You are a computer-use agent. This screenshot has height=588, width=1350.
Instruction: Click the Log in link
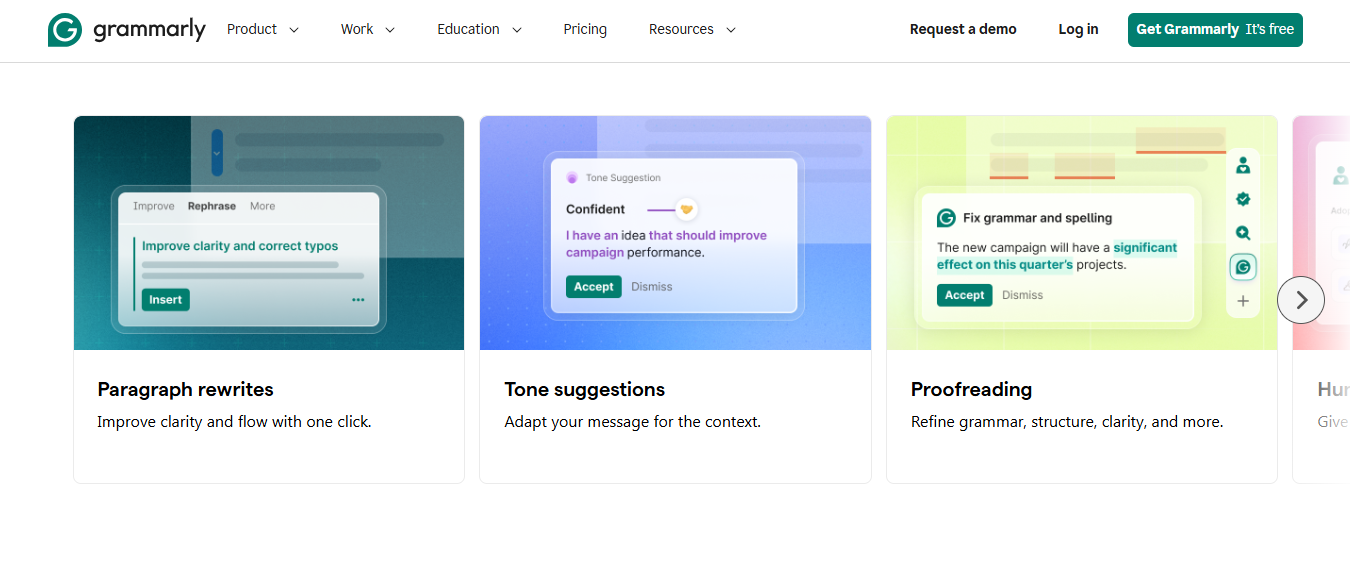[x=1078, y=29]
